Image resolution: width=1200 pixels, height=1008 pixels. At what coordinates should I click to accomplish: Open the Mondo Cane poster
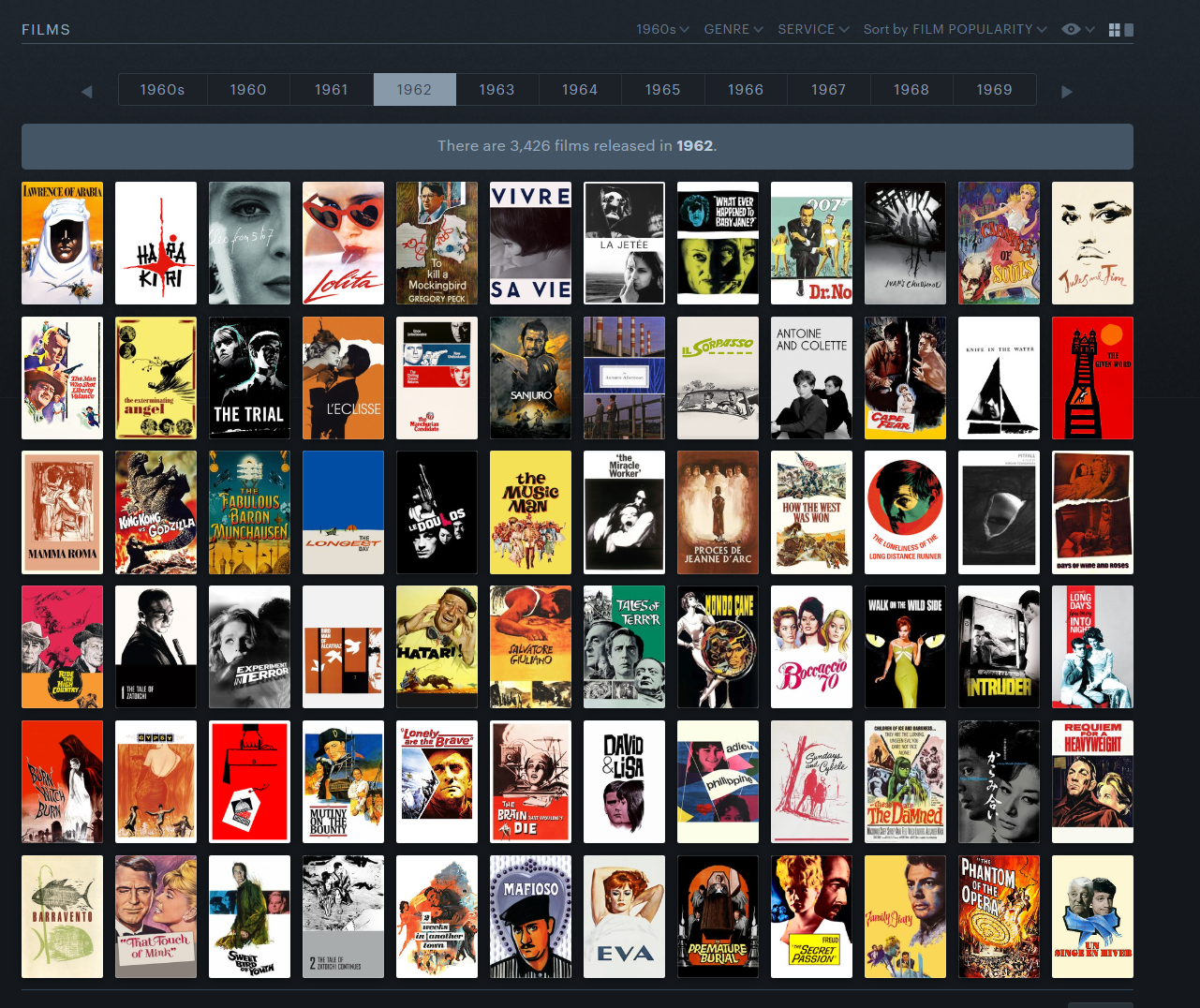719,647
